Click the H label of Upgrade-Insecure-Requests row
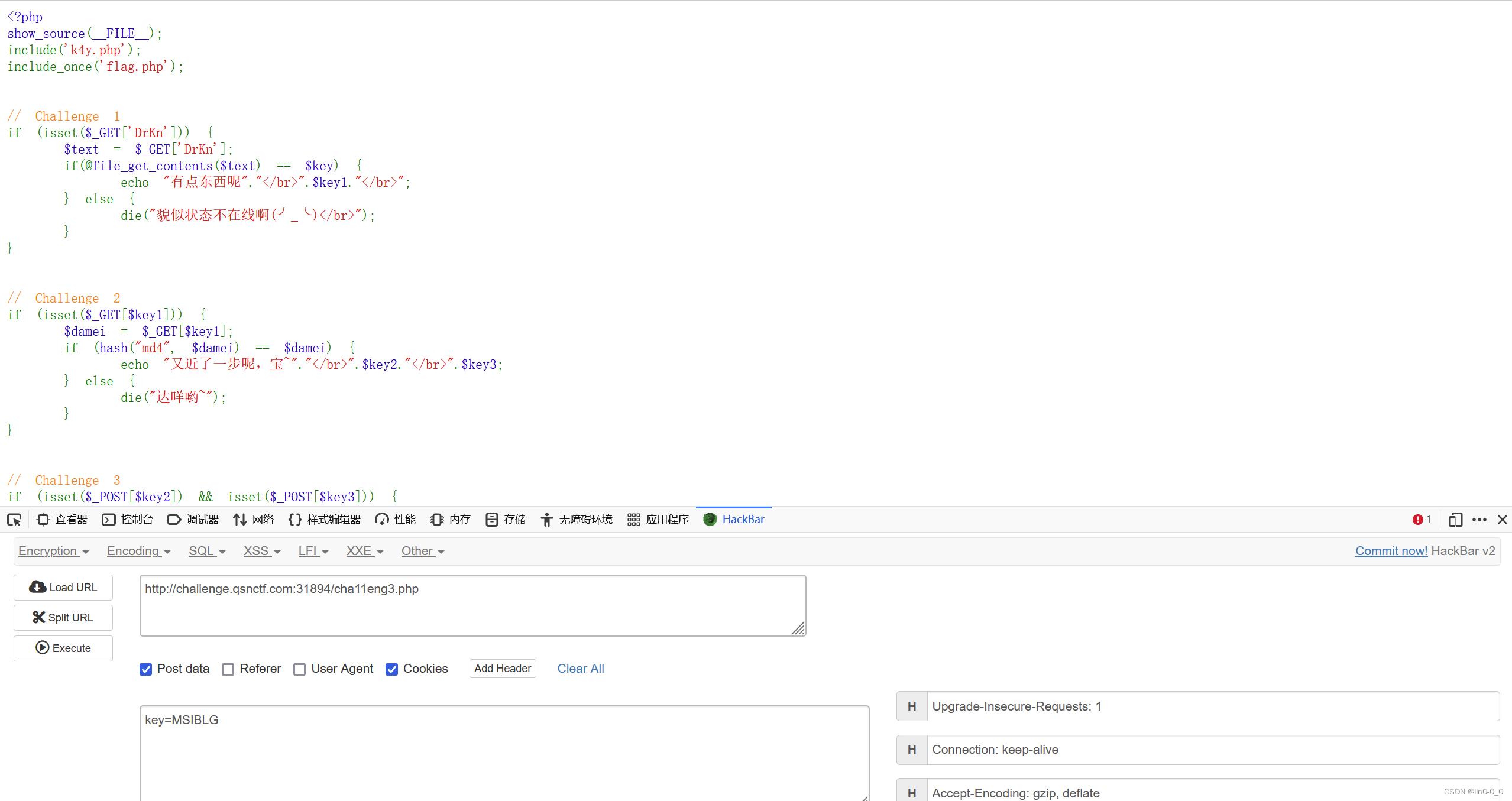 [x=912, y=706]
